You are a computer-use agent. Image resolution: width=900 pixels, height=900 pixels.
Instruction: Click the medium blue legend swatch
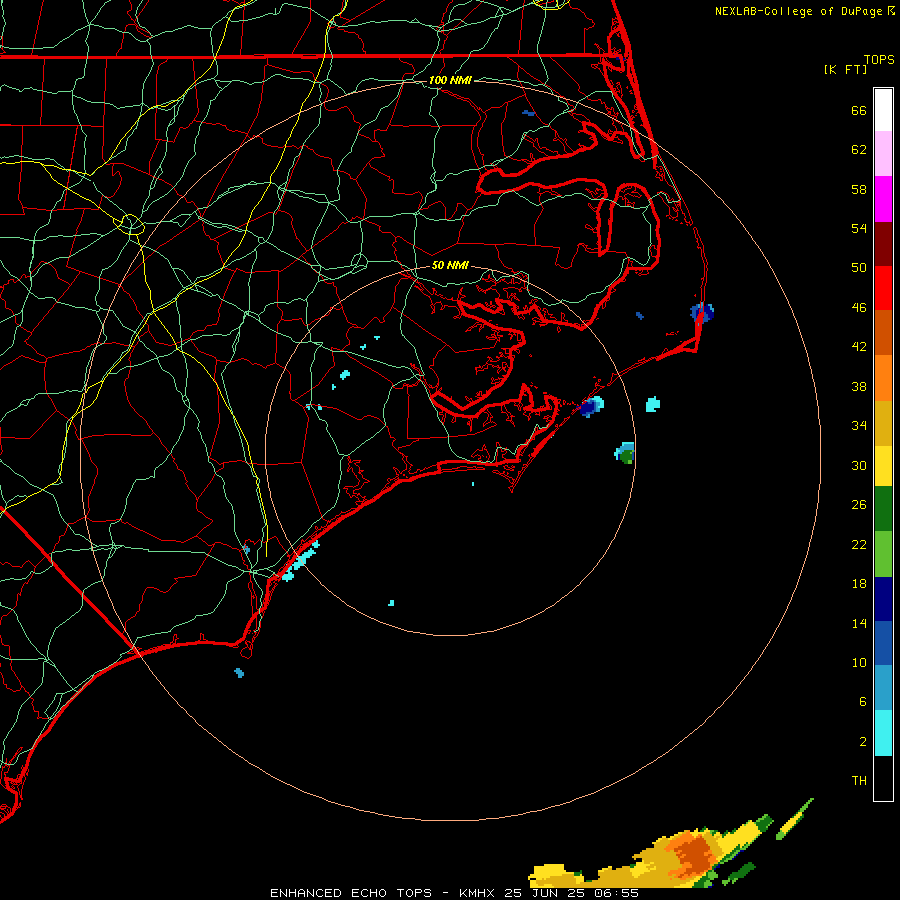click(x=883, y=643)
